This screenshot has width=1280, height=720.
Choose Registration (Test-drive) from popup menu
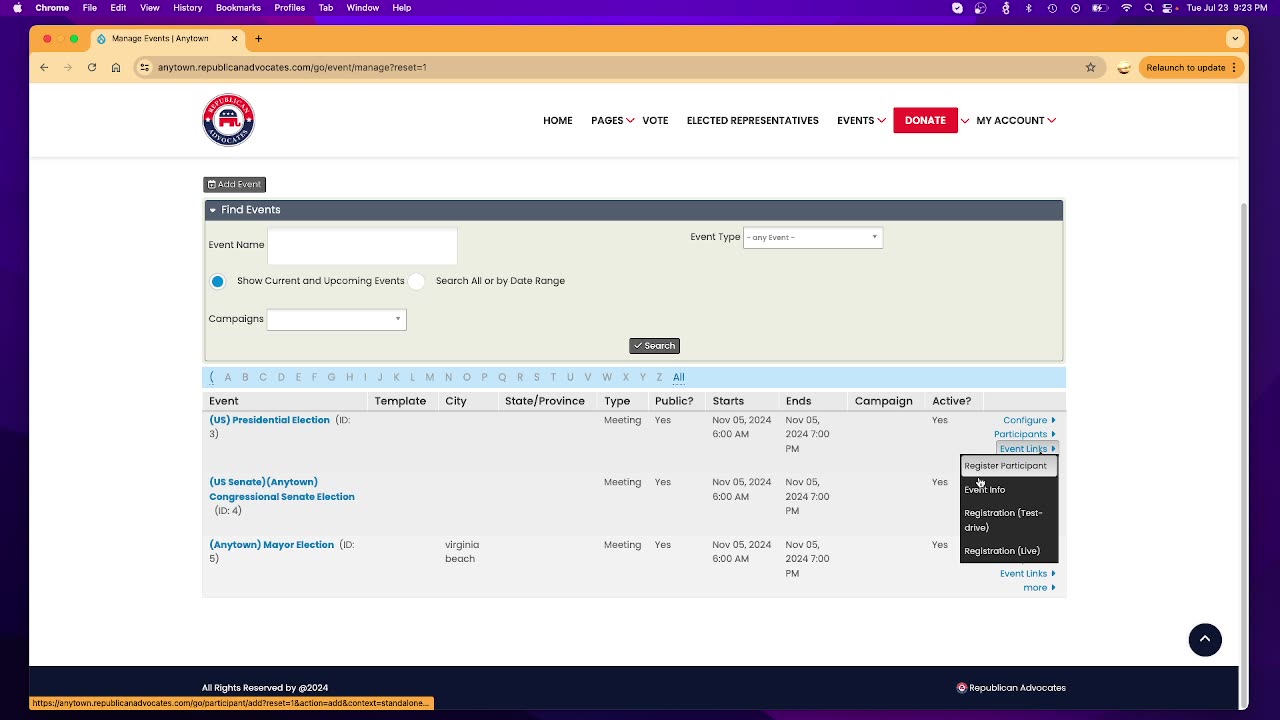pyautogui.click(x=1008, y=520)
